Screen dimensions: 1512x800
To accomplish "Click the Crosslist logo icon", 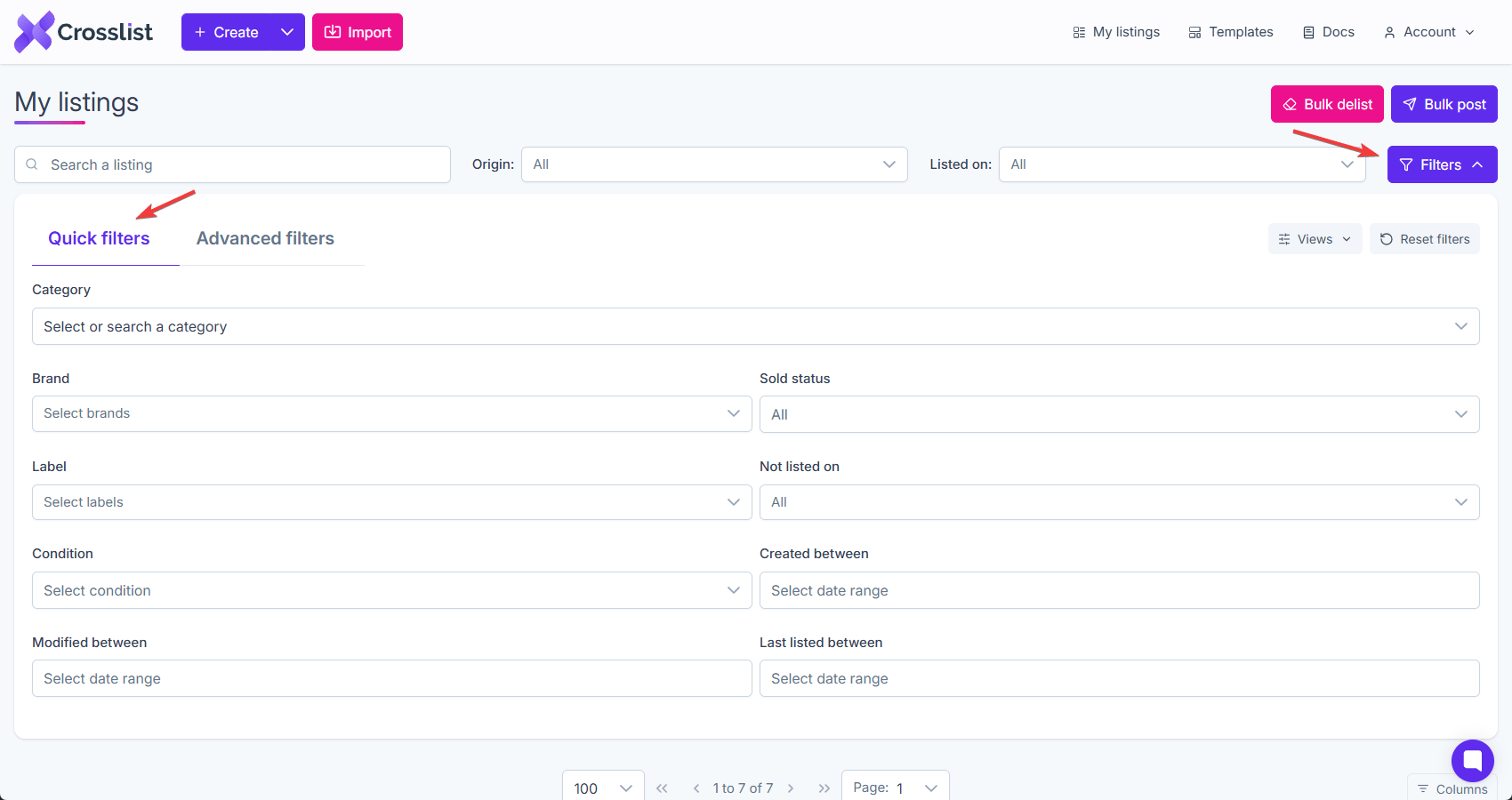I will tap(34, 32).
